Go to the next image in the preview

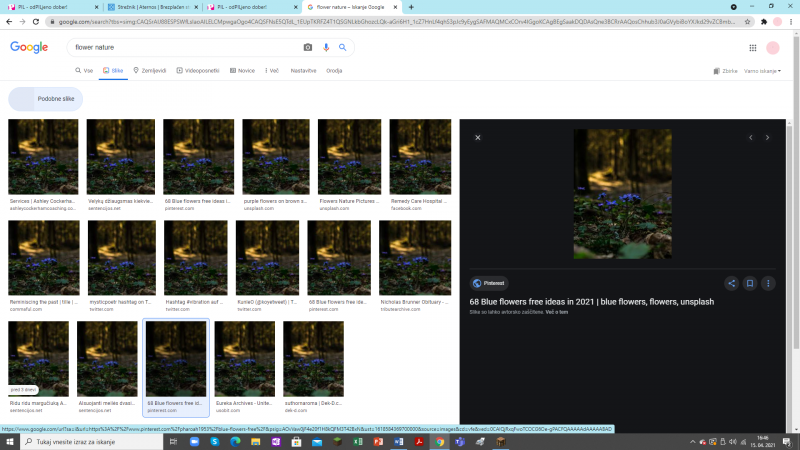767,138
